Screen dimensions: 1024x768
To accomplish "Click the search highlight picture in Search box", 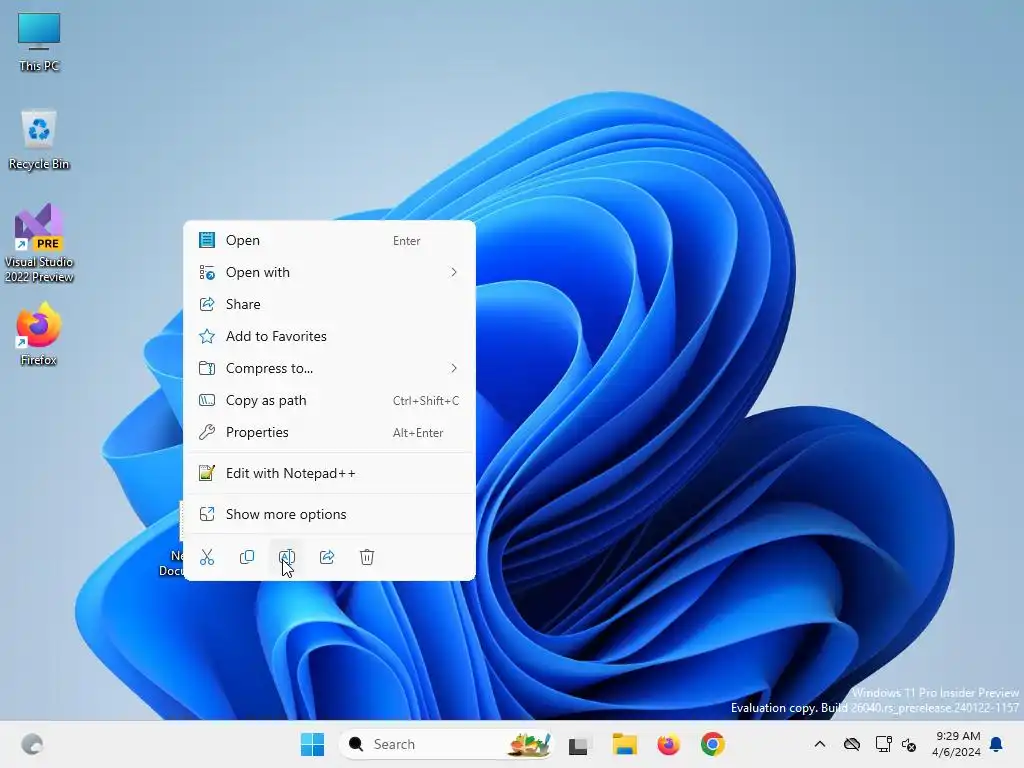I will pos(529,744).
